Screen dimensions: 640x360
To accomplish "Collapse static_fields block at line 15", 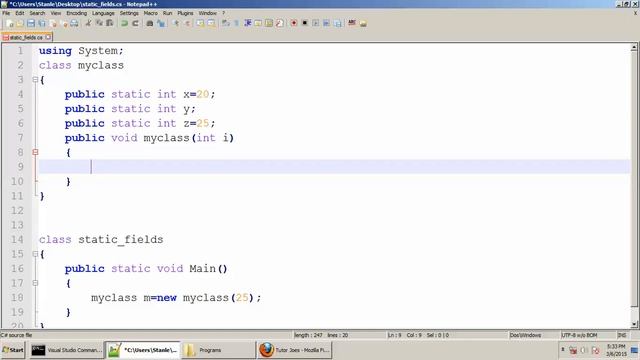I will click(x=35, y=254).
